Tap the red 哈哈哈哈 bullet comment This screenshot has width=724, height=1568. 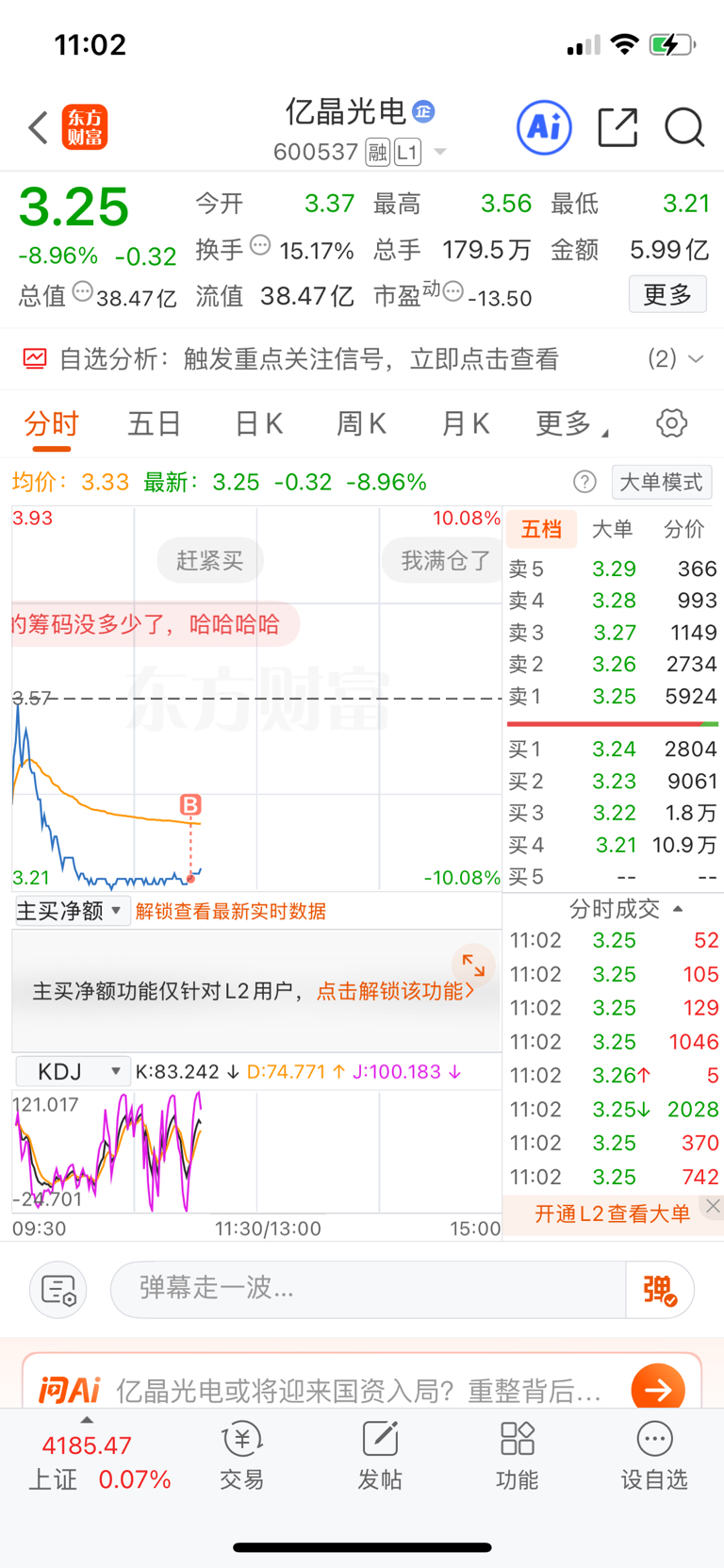point(156,624)
